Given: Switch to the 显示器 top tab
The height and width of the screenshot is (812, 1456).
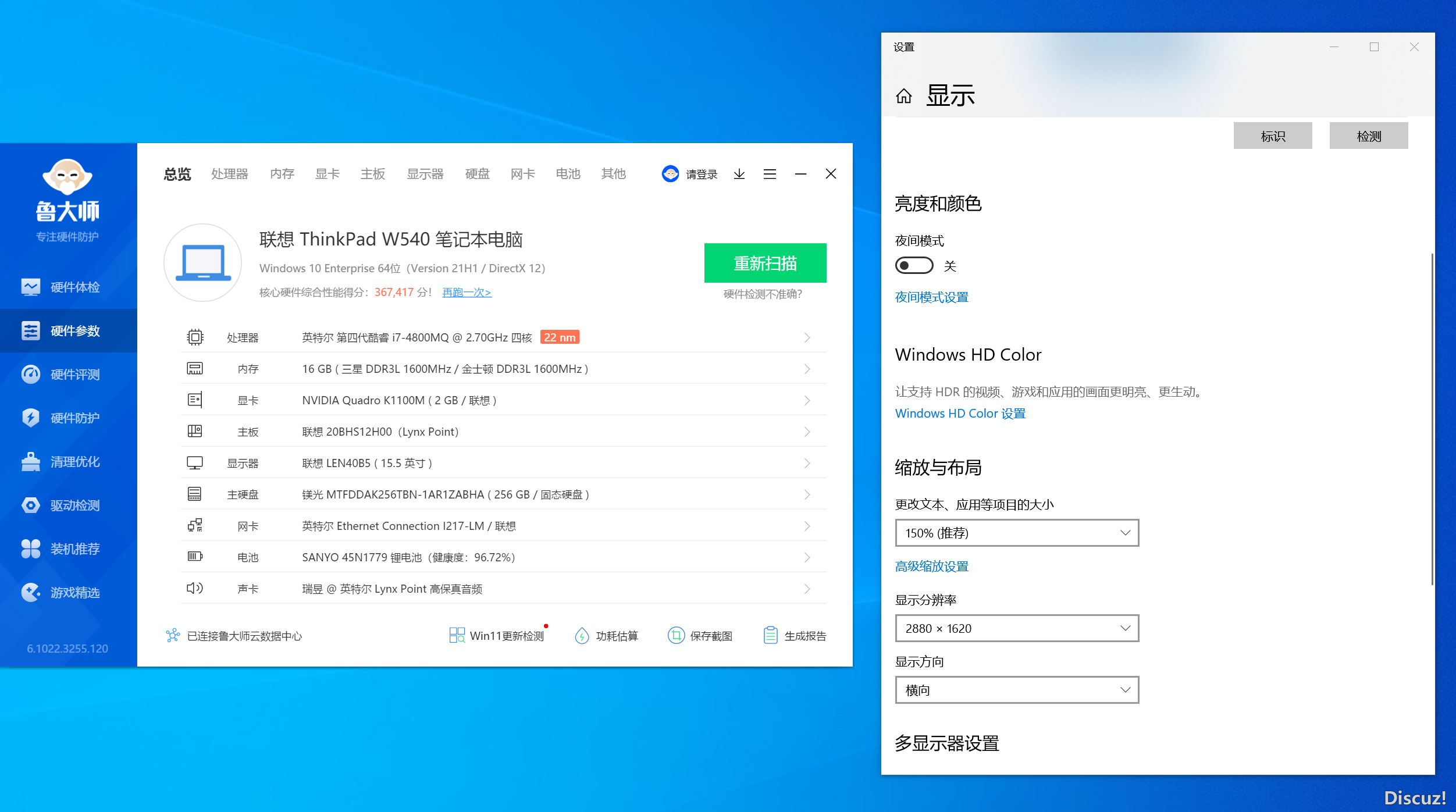Looking at the screenshot, I should 425,174.
